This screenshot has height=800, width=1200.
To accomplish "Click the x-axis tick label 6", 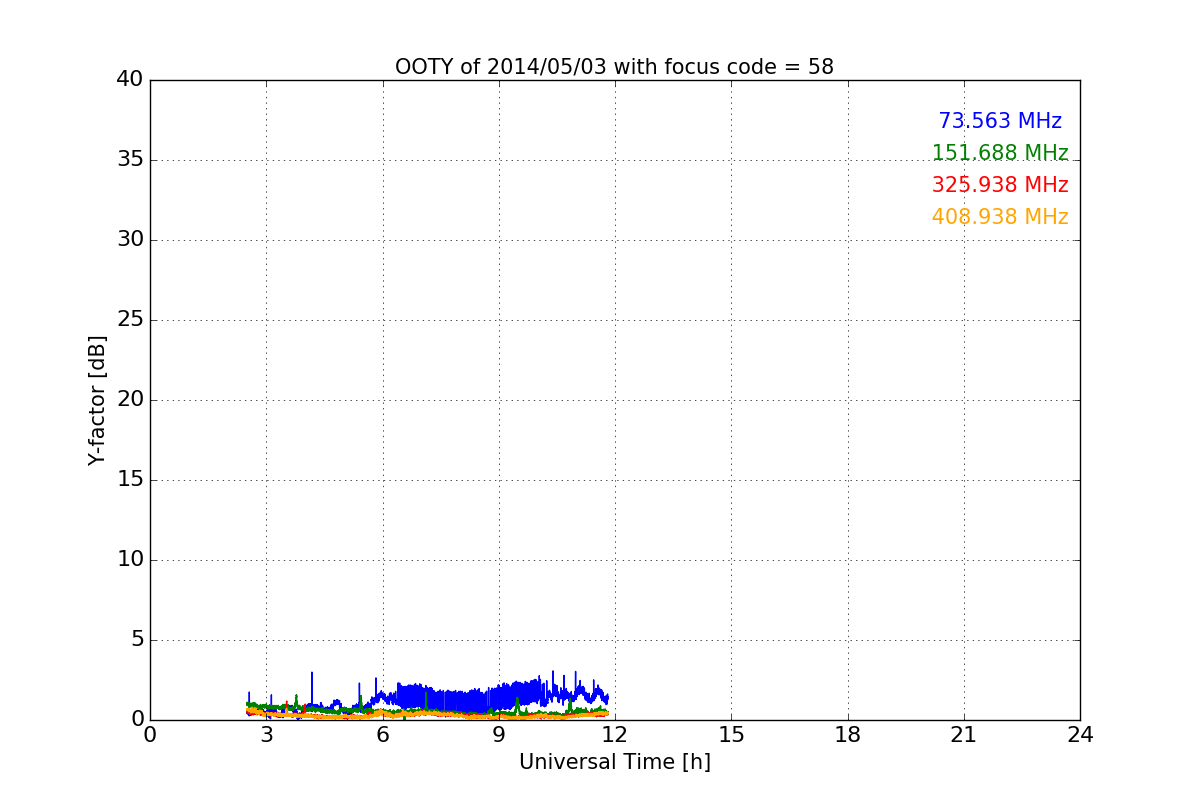I will click(383, 735).
